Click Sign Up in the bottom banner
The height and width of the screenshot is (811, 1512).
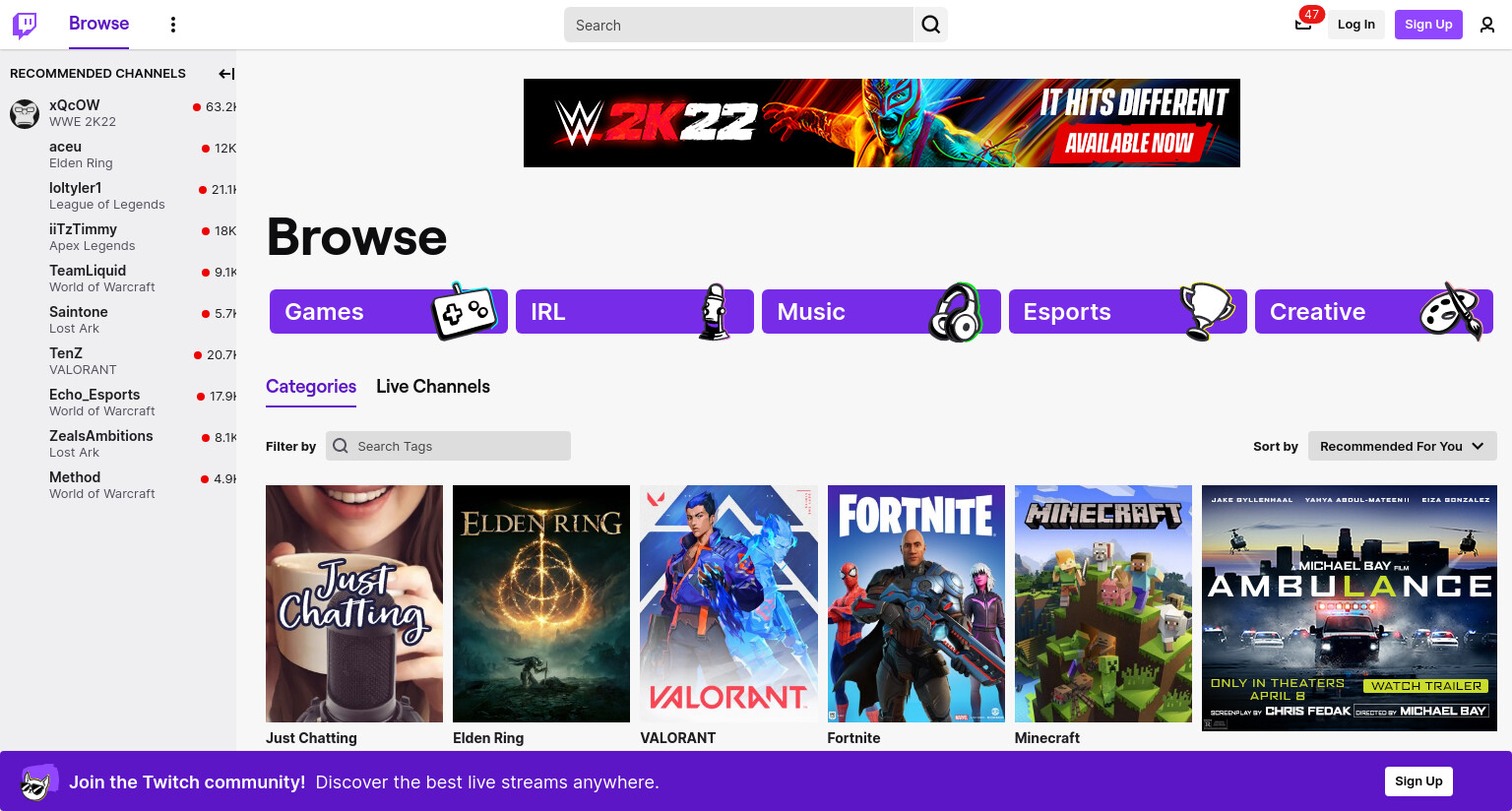(x=1418, y=781)
